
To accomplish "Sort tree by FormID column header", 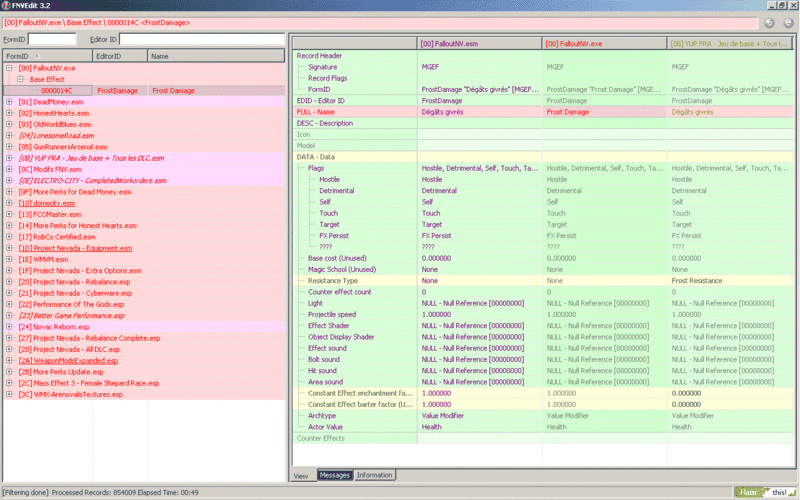I will [x=47, y=56].
